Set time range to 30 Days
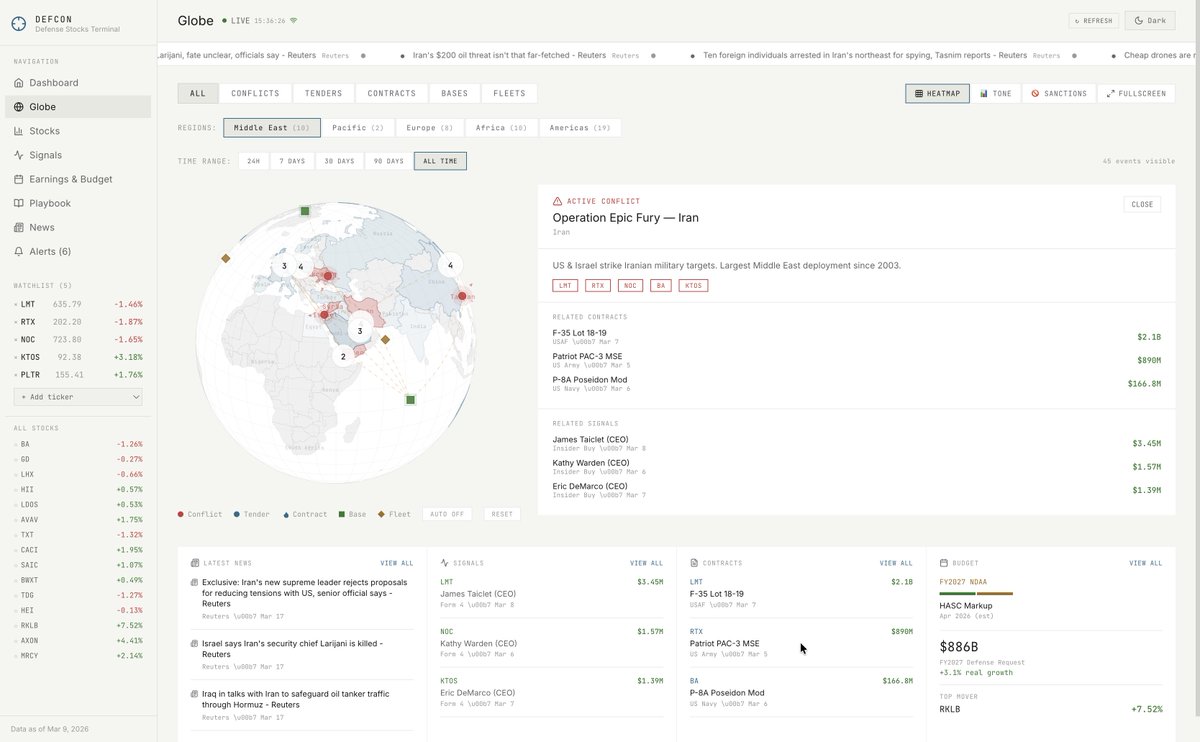The width and height of the screenshot is (1200, 742). coord(339,161)
